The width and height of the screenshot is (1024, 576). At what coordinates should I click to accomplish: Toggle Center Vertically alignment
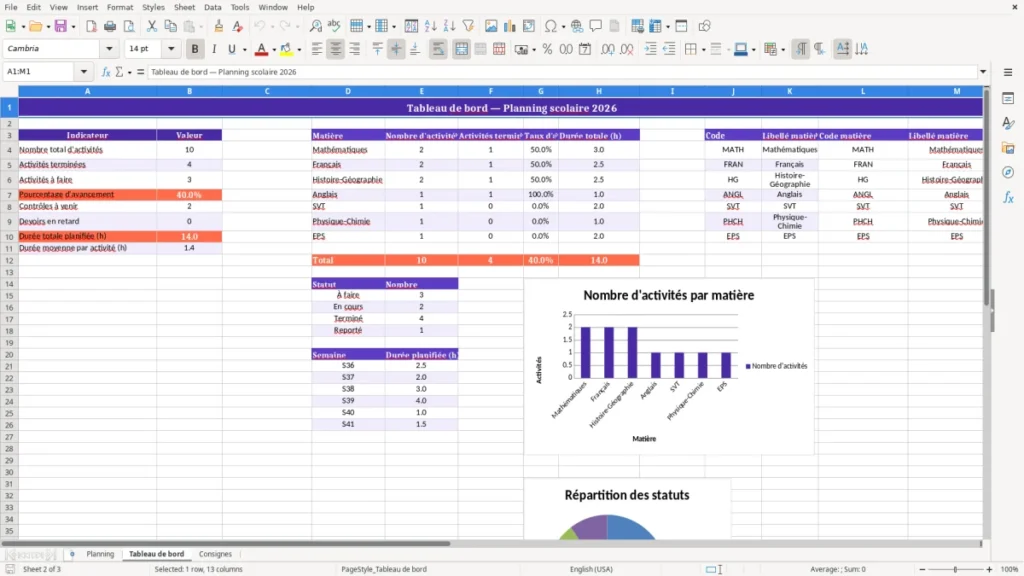point(396,49)
